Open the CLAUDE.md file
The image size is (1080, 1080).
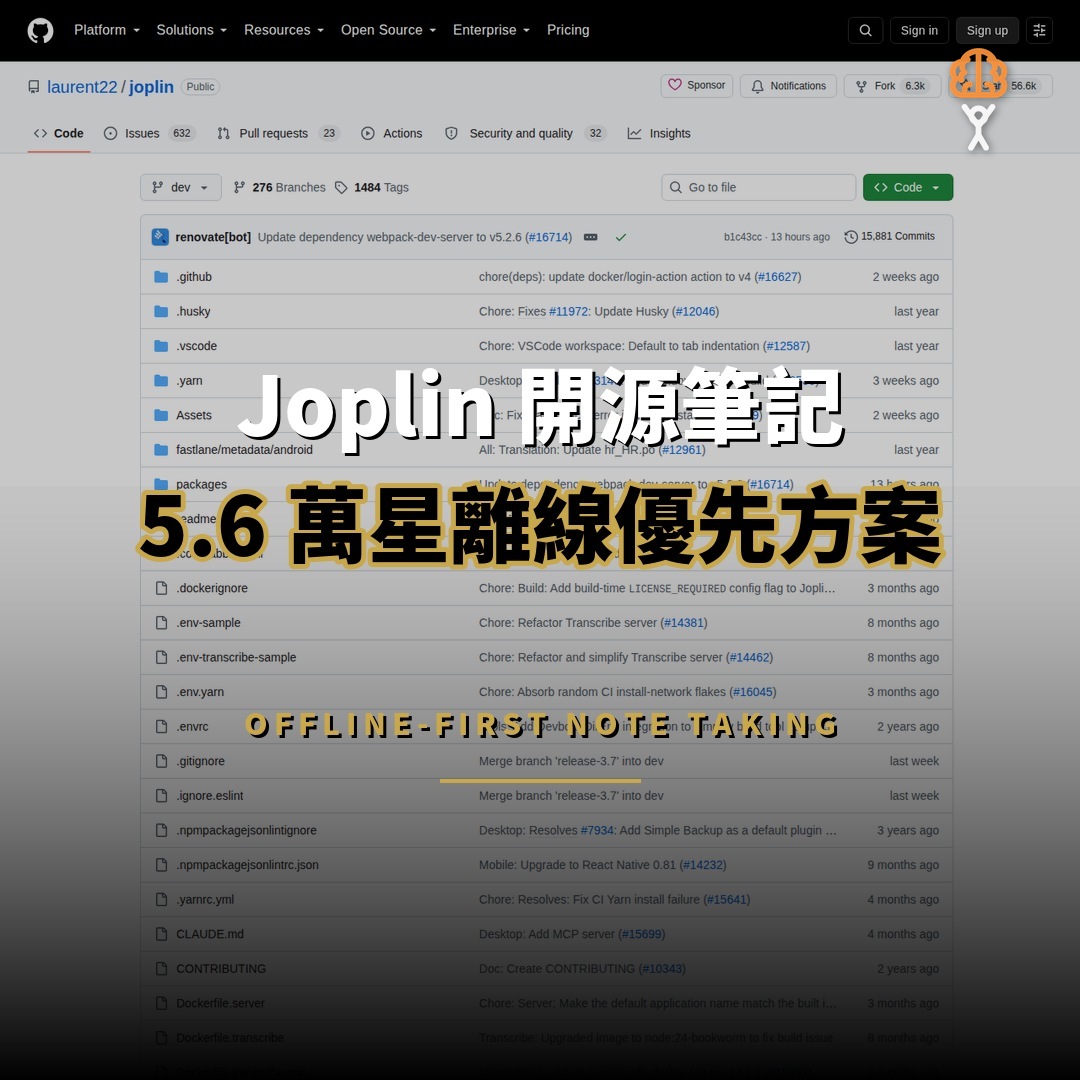coord(210,934)
